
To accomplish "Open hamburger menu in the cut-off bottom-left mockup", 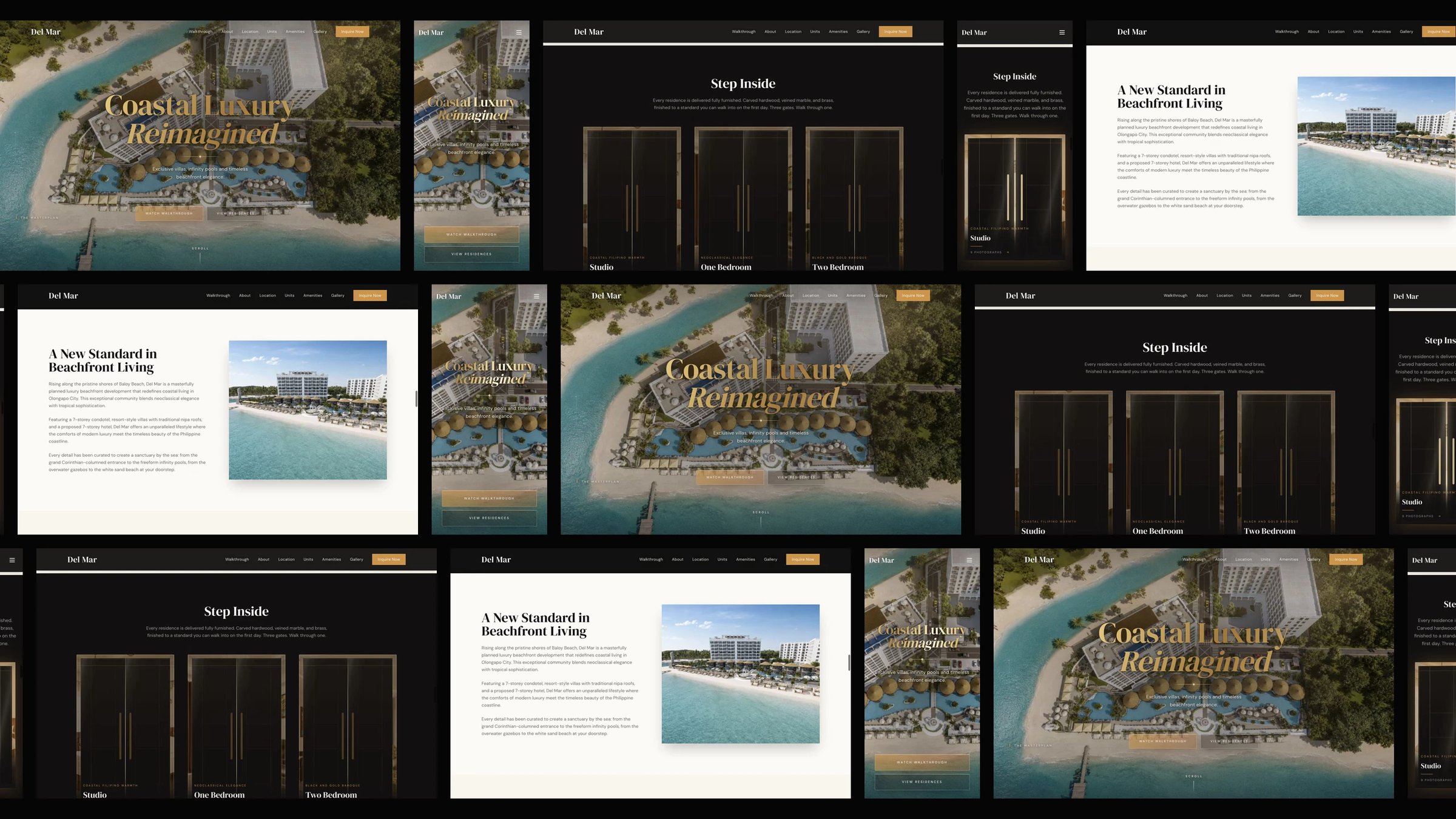I will (12, 560).
